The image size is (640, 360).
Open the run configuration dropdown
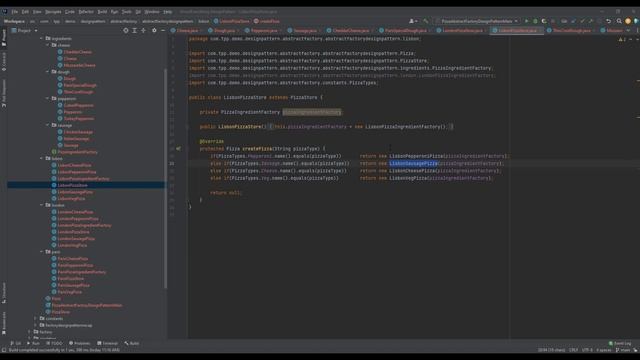pyautogui.click(x=477, y=21)
